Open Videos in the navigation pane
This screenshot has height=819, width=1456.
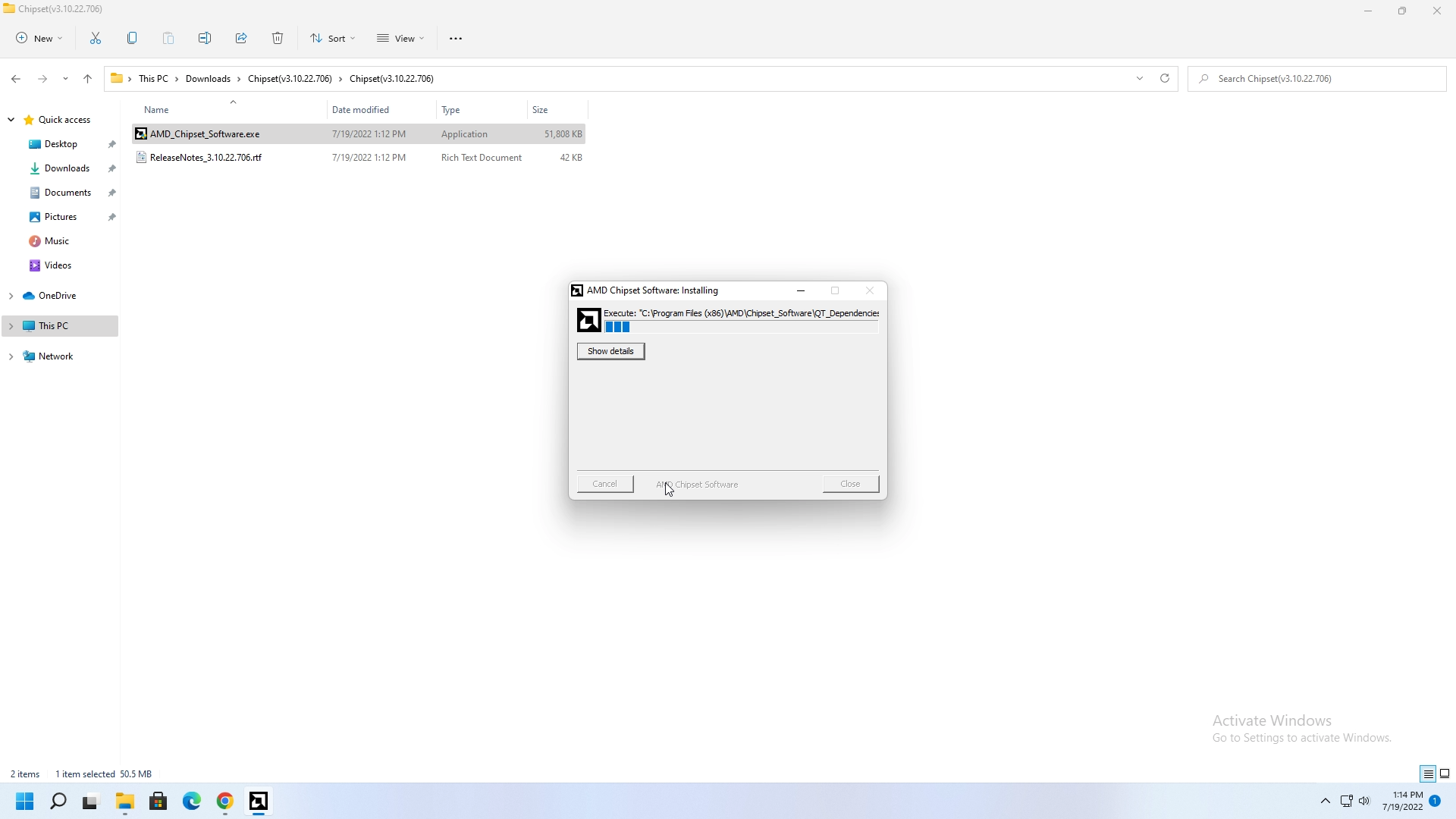pyautogui.click(x=58, y=265)
